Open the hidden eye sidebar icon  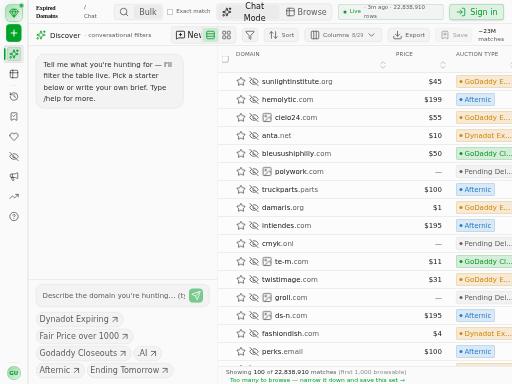[14, 157]
